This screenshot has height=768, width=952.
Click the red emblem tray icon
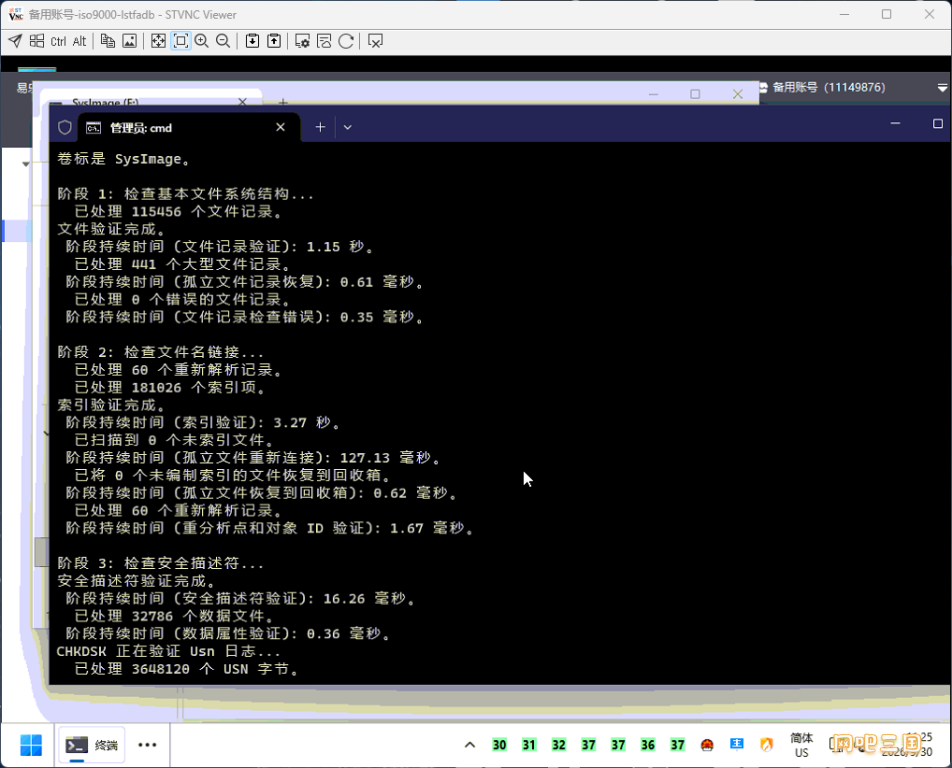pyautogui.click(x=707, y=745)
